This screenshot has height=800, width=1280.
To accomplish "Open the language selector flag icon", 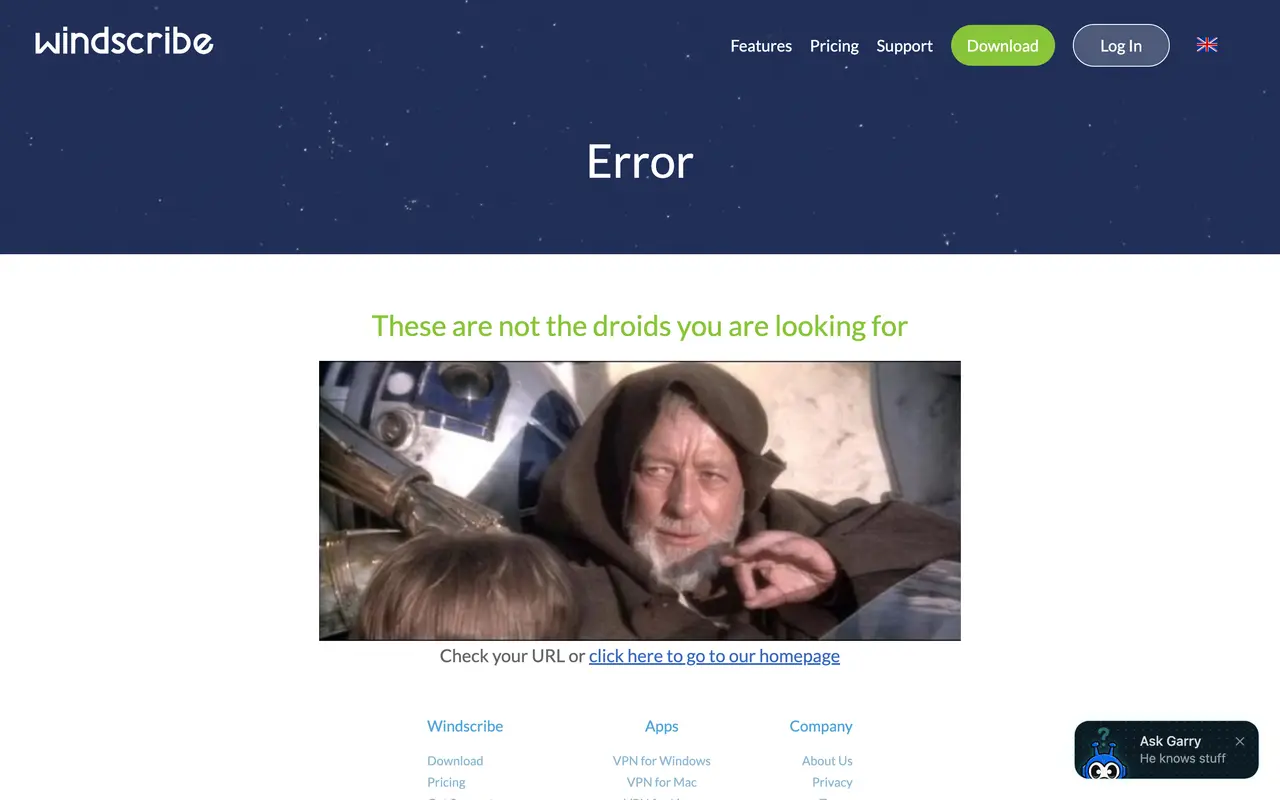I will tap(1207, 45).
